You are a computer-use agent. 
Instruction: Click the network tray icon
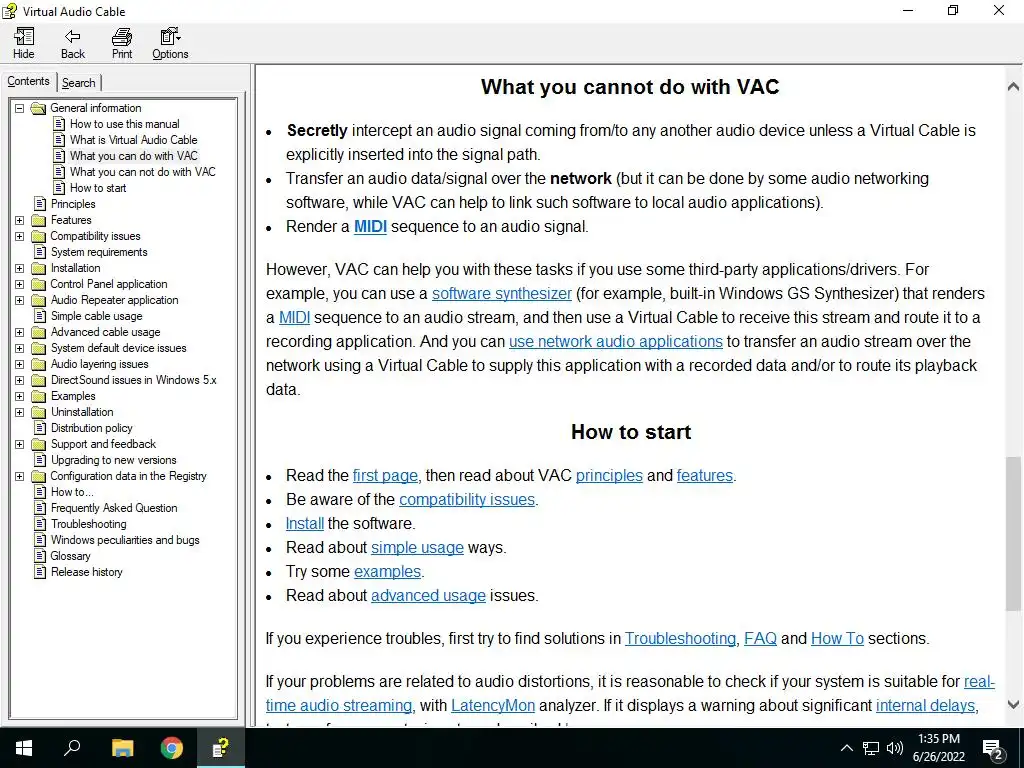coord(871,748)
